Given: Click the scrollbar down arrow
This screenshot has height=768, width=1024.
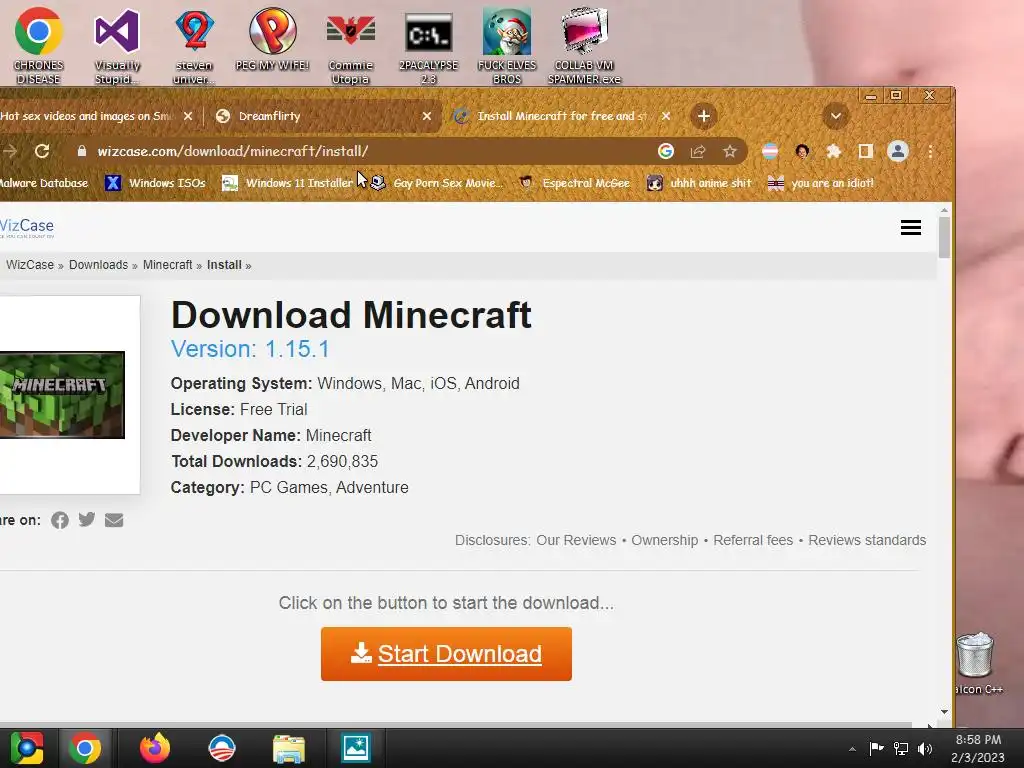Looking at the screenshot, I should [x=944, y=712].
